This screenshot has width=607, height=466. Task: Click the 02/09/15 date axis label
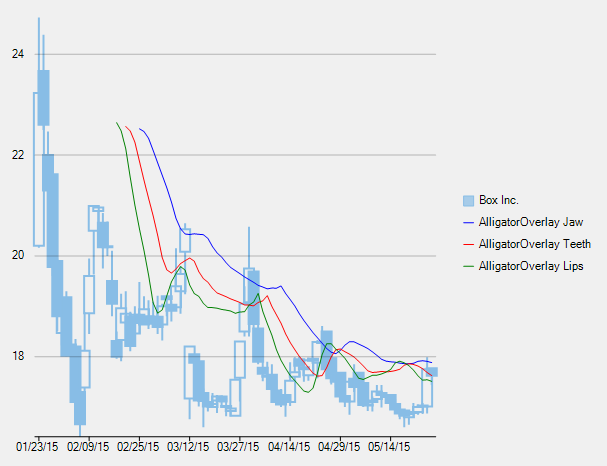pos(87,445)
